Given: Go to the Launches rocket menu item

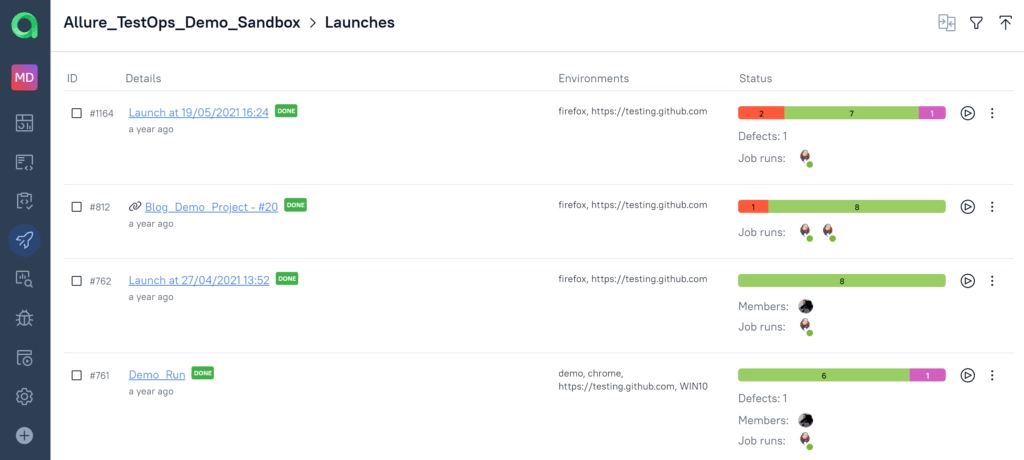Looking at the screenshot, I should click(25, 240).
